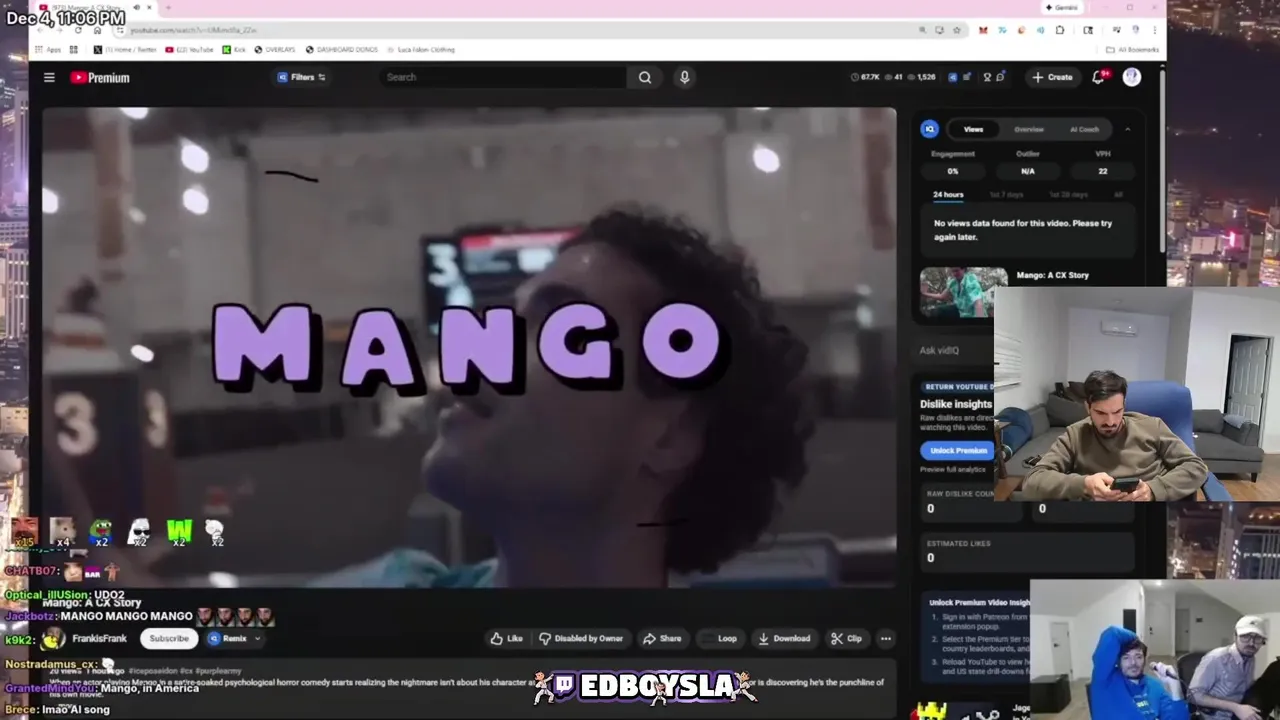
Task: Open the Kick bookmark
Action: pyautogui.click(x=234, y=49)
